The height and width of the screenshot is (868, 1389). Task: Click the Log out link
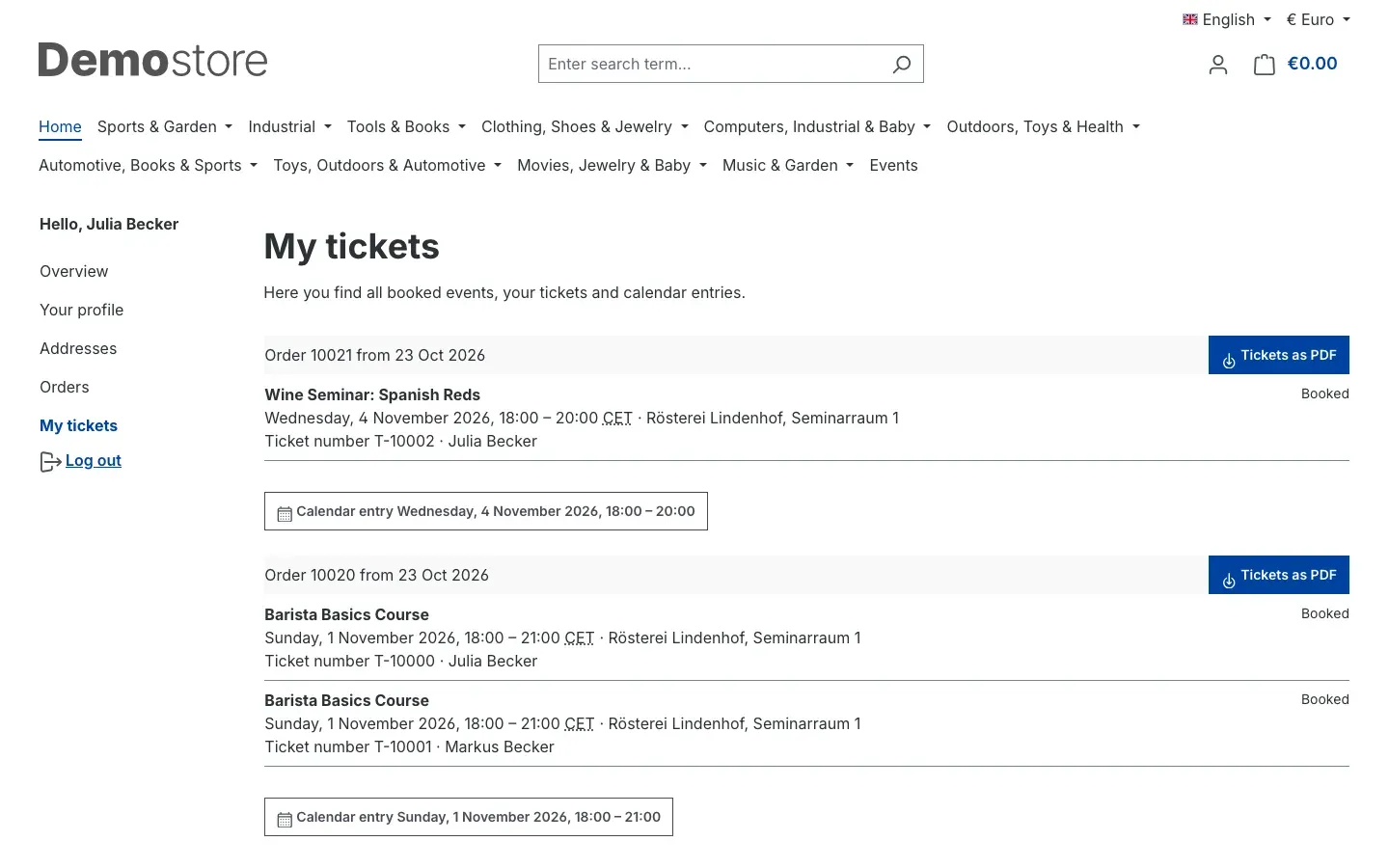tap(94, 461)
